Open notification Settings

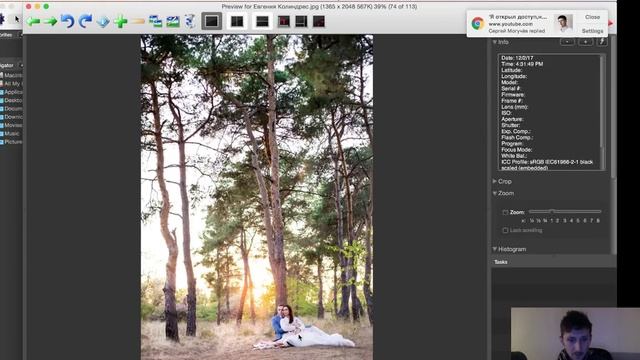click(592, 31)
